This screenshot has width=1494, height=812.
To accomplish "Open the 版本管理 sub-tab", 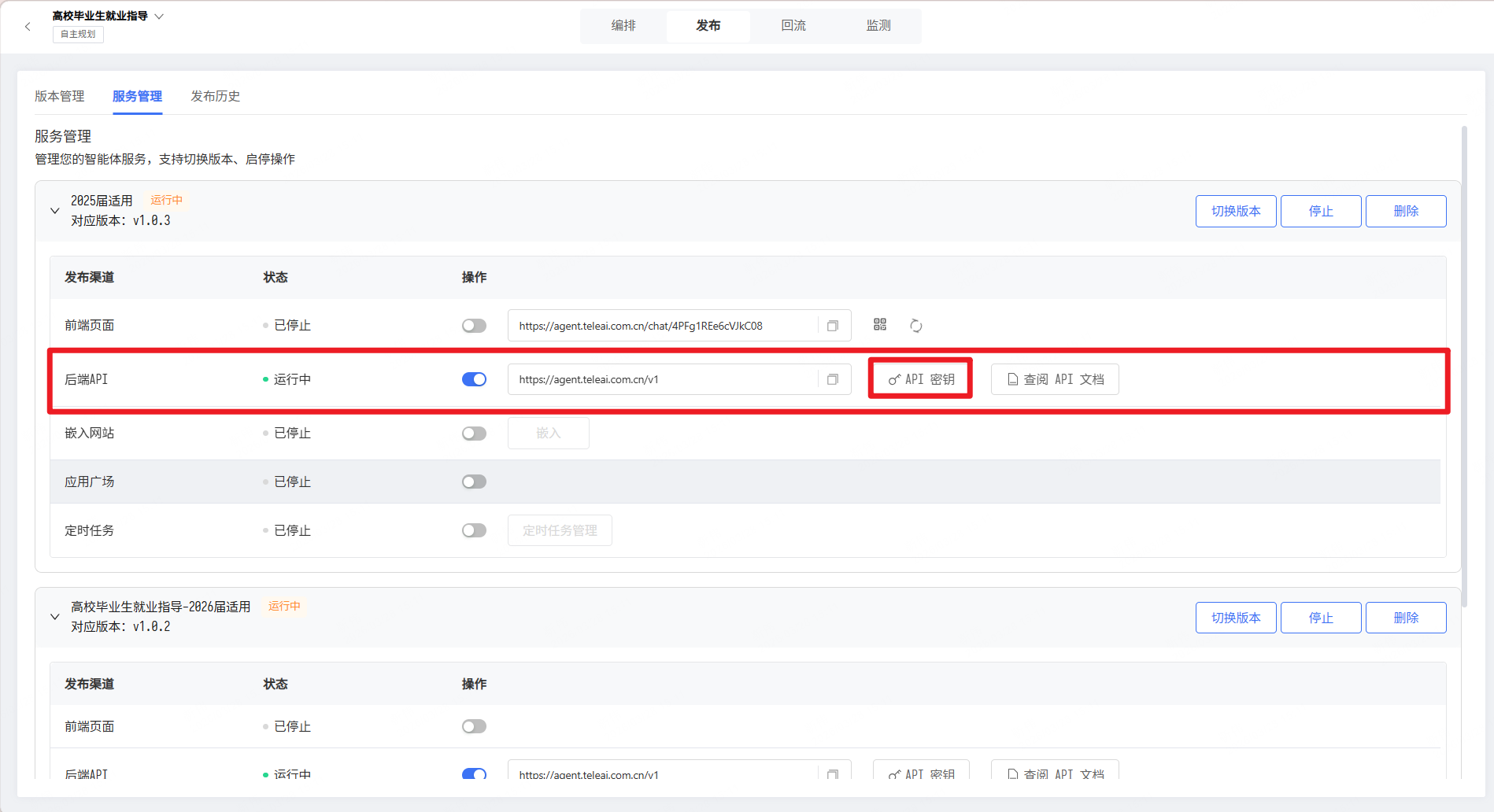I will pos(60,96).
